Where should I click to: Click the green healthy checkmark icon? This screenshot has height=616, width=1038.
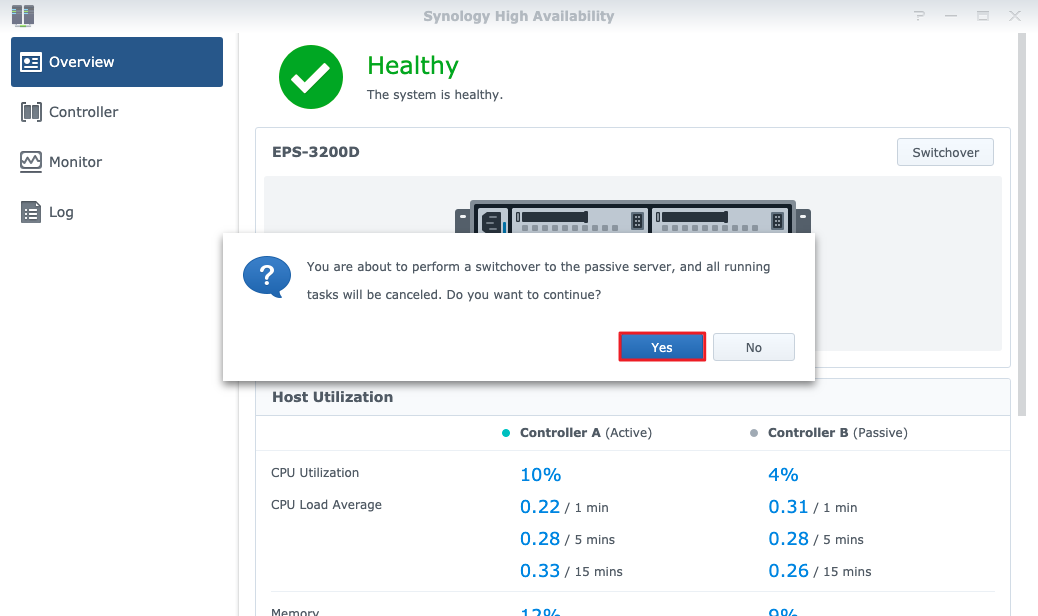(x=310, y=77)
